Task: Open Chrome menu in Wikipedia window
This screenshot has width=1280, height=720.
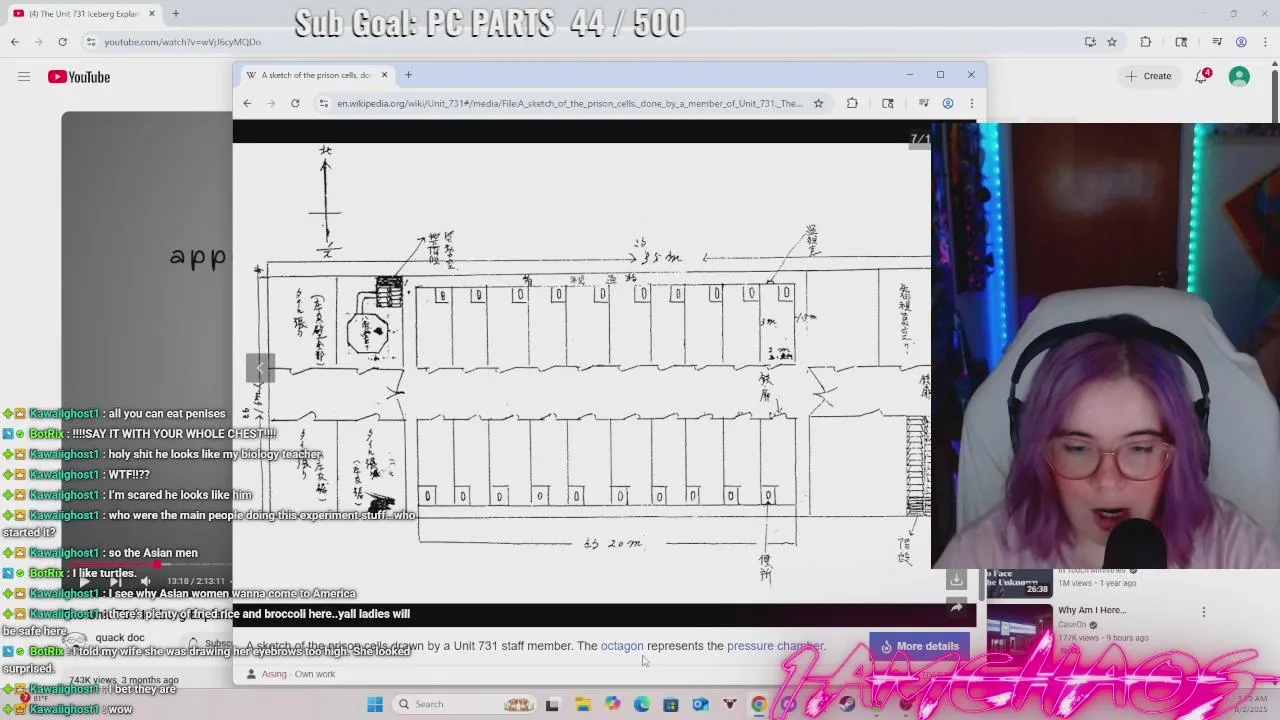Action: (971, 103)
